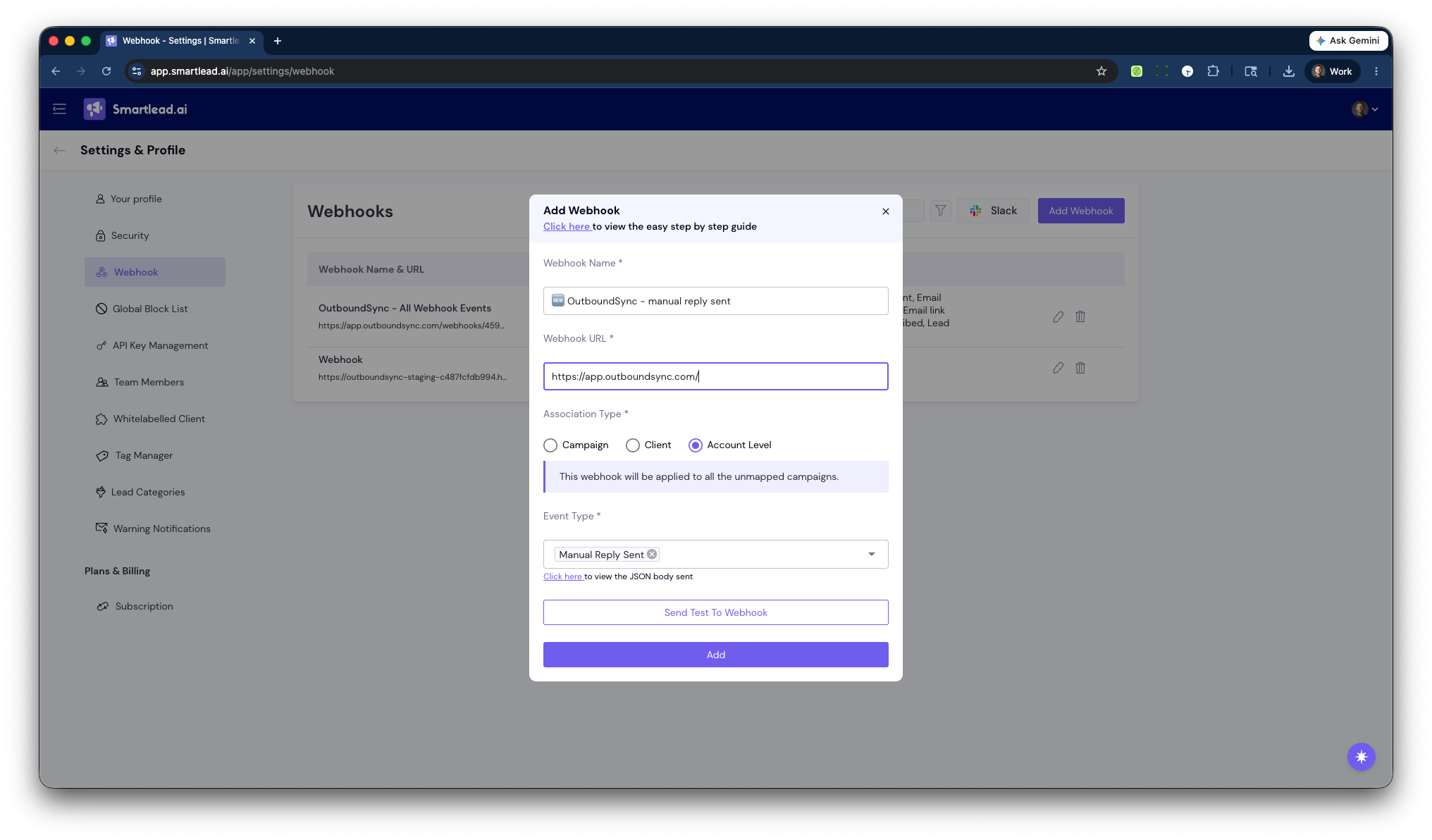Open a new browser tab with the plus icon
This screenshot has height=840, width=1432.
point(278,41)
